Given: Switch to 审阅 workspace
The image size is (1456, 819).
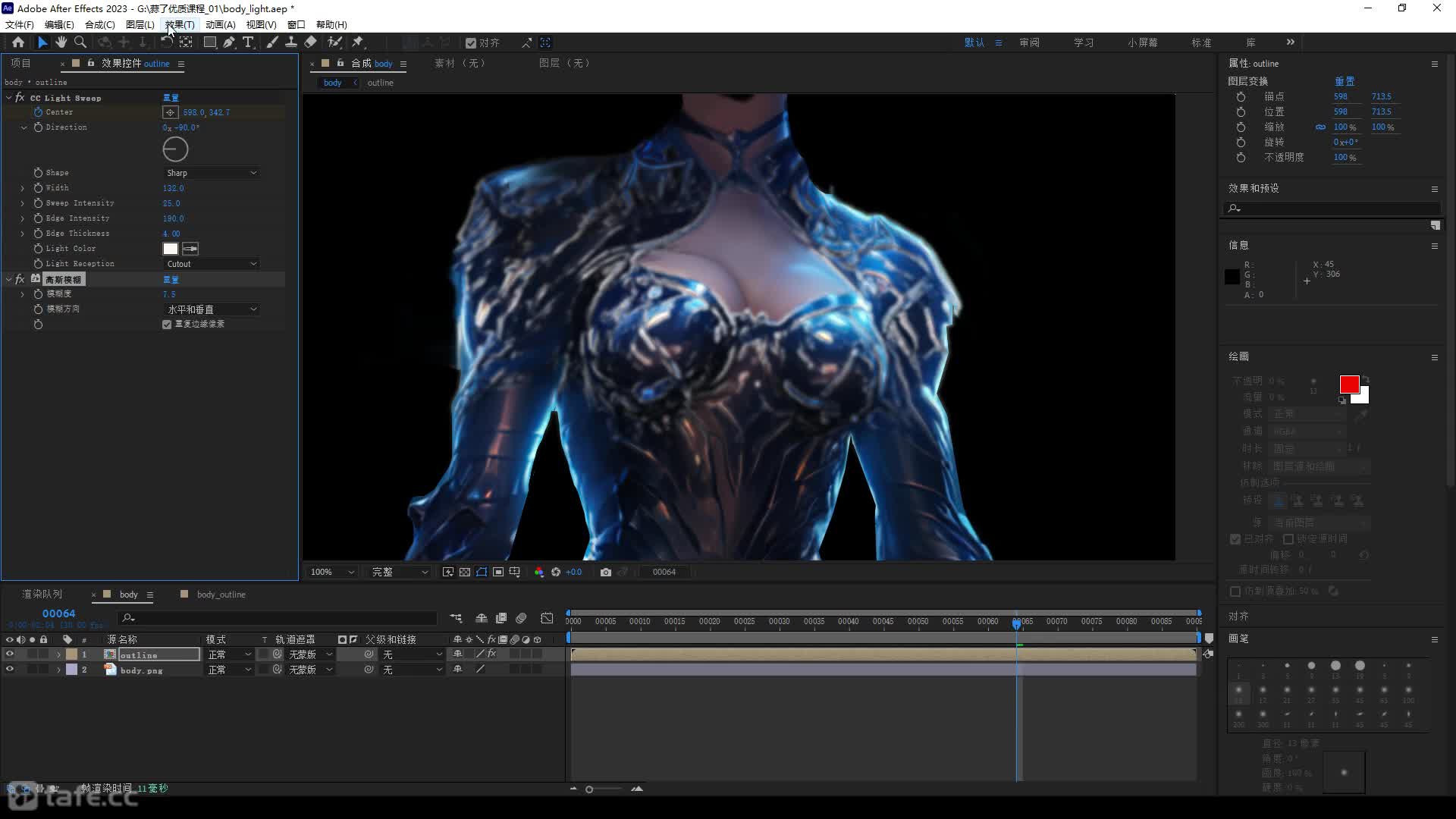Looking at the screenshot, I should click(x=1029, y=42).
